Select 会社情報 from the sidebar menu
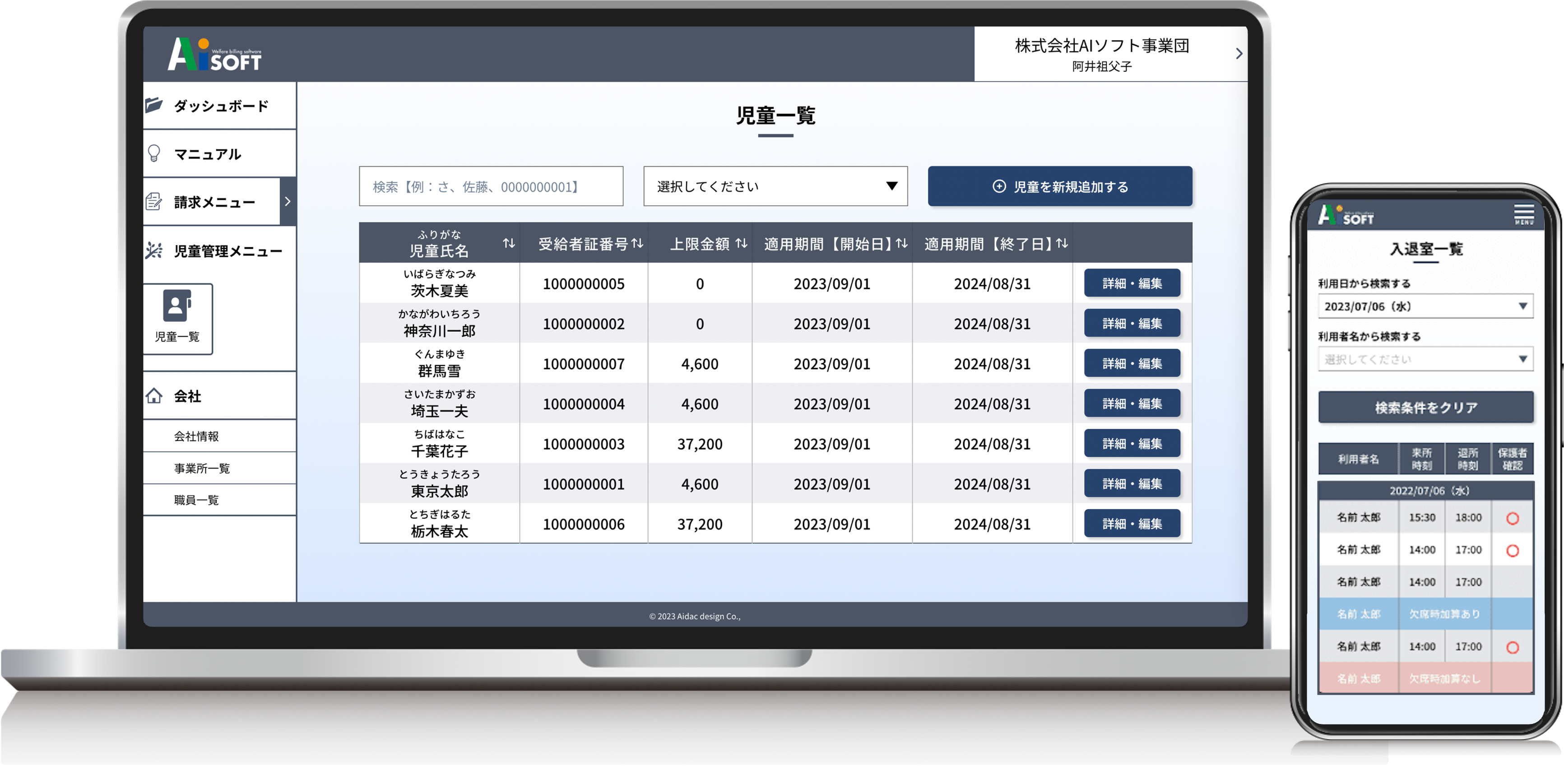Image resolution: width=1564 pixels, height=784 pixels. coord(197,436)
